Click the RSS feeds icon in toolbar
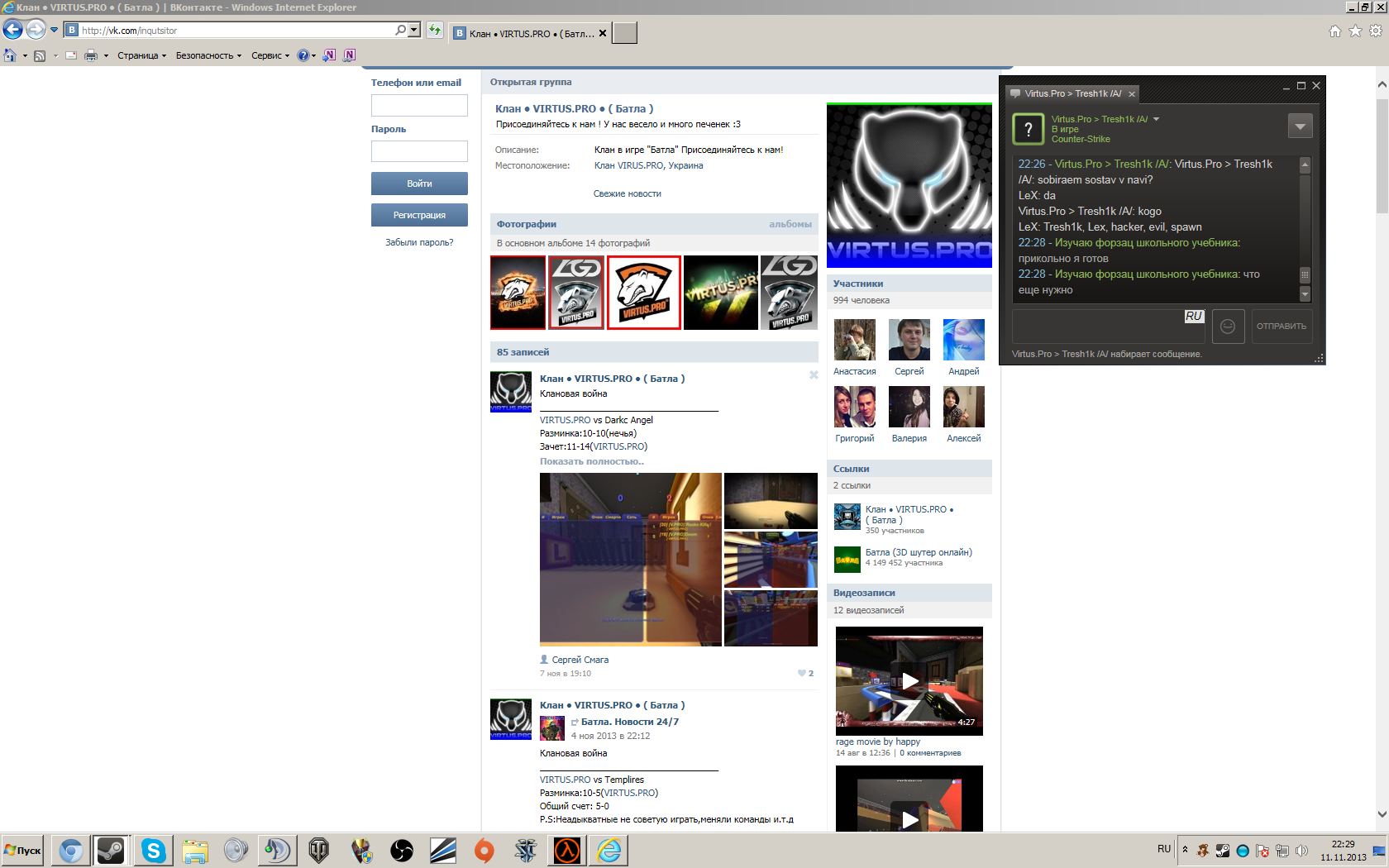Screen dimensions: 1389x868 click(x=40, y=55)
